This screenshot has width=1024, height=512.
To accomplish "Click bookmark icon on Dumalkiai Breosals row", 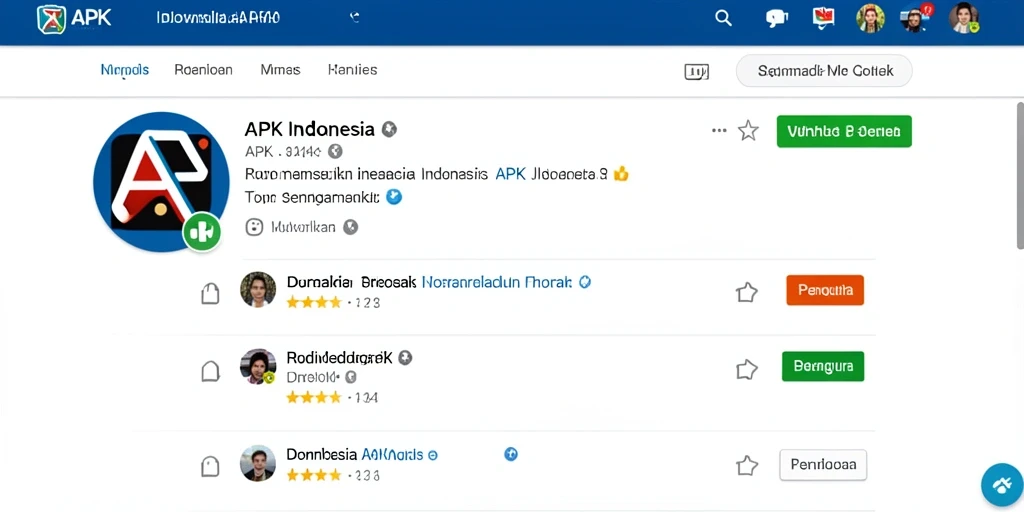I will coord(210,293).
